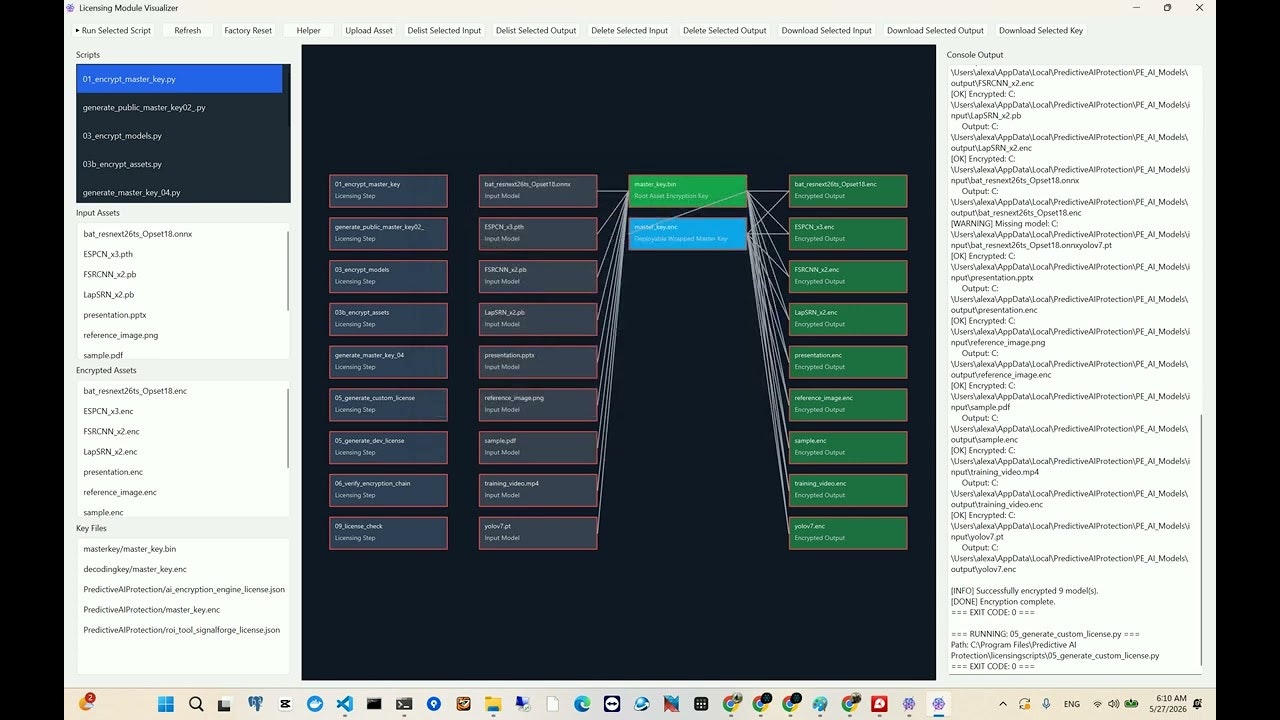Click blue master_key.enc wrapped key node

click(688, 233)
